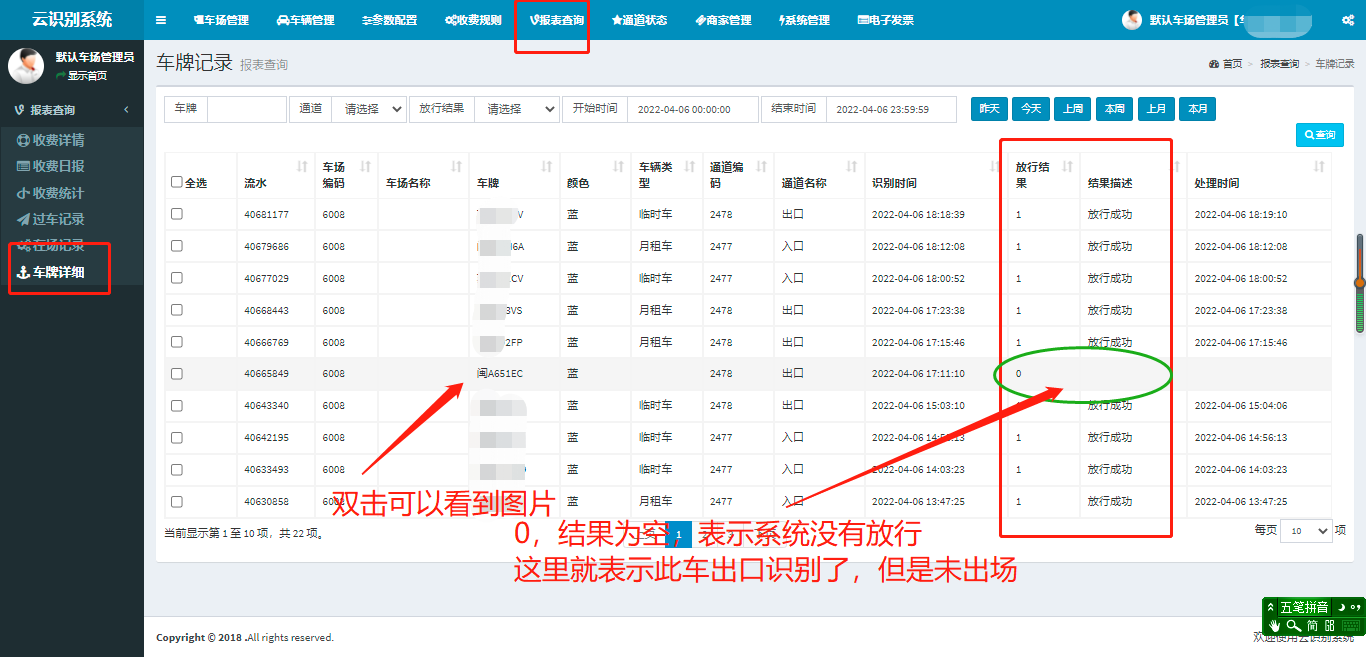Viewport: 1366px width, 657px height.
Task: Tick checkbox for row 40633493
Action: pyautogui.click(x=177, y=469)
